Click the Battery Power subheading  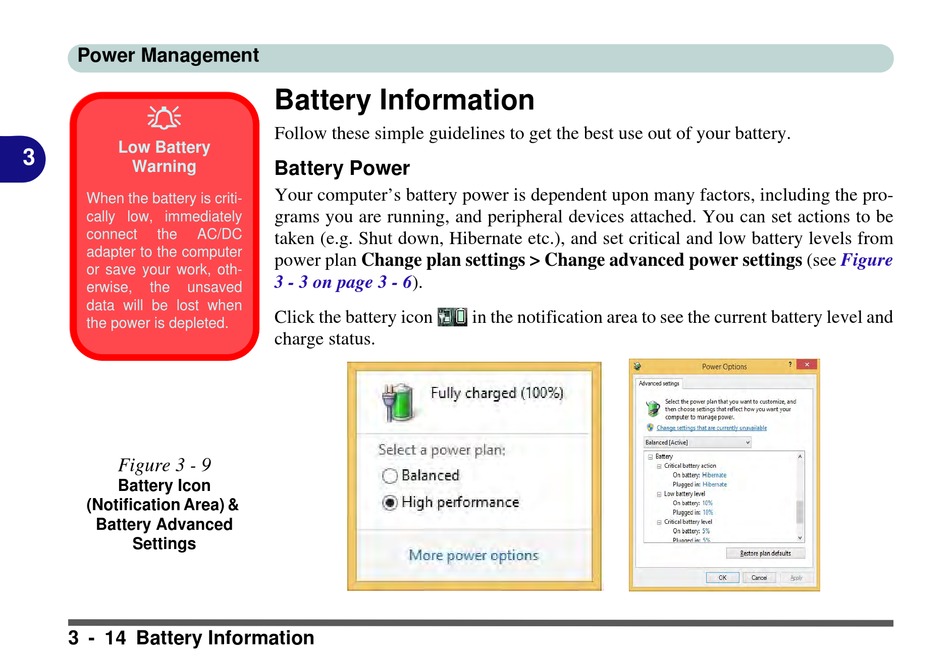point(342,168)
